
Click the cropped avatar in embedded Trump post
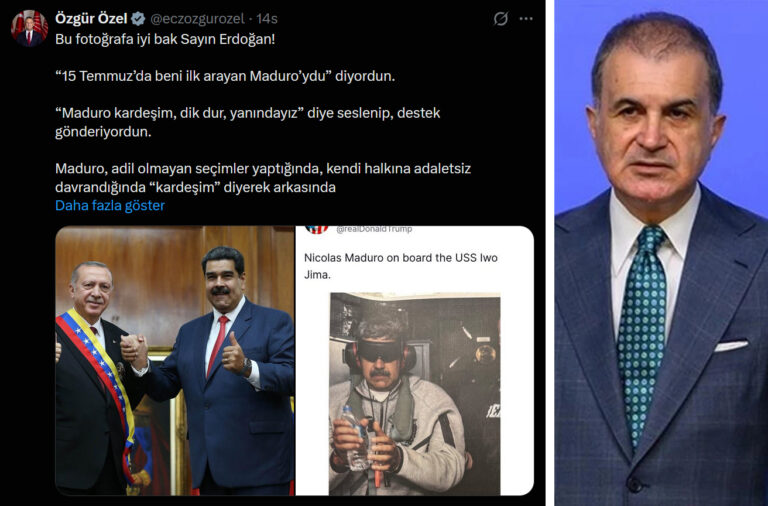[x=316, y=229]
